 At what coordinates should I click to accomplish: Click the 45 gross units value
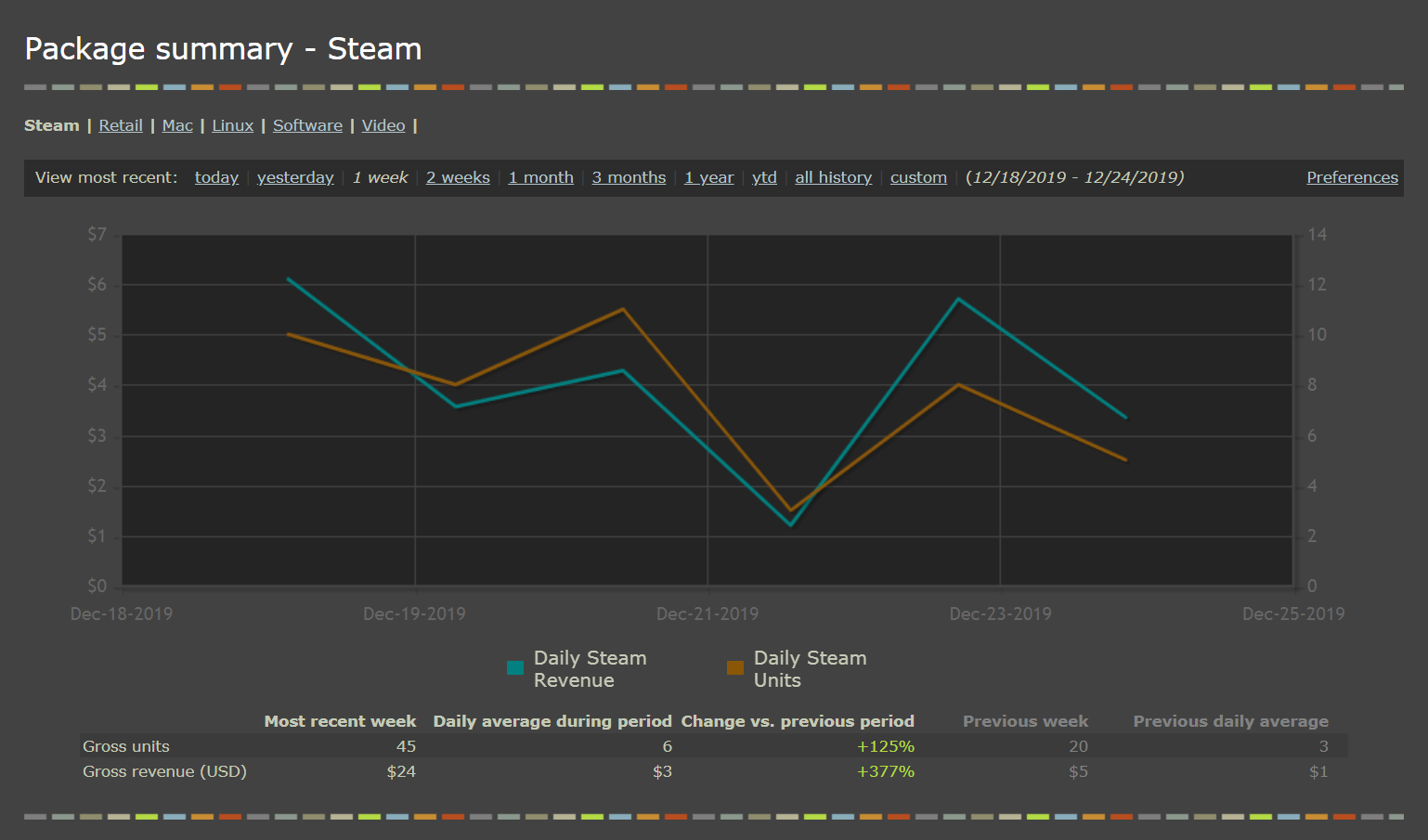coord(406,746)
